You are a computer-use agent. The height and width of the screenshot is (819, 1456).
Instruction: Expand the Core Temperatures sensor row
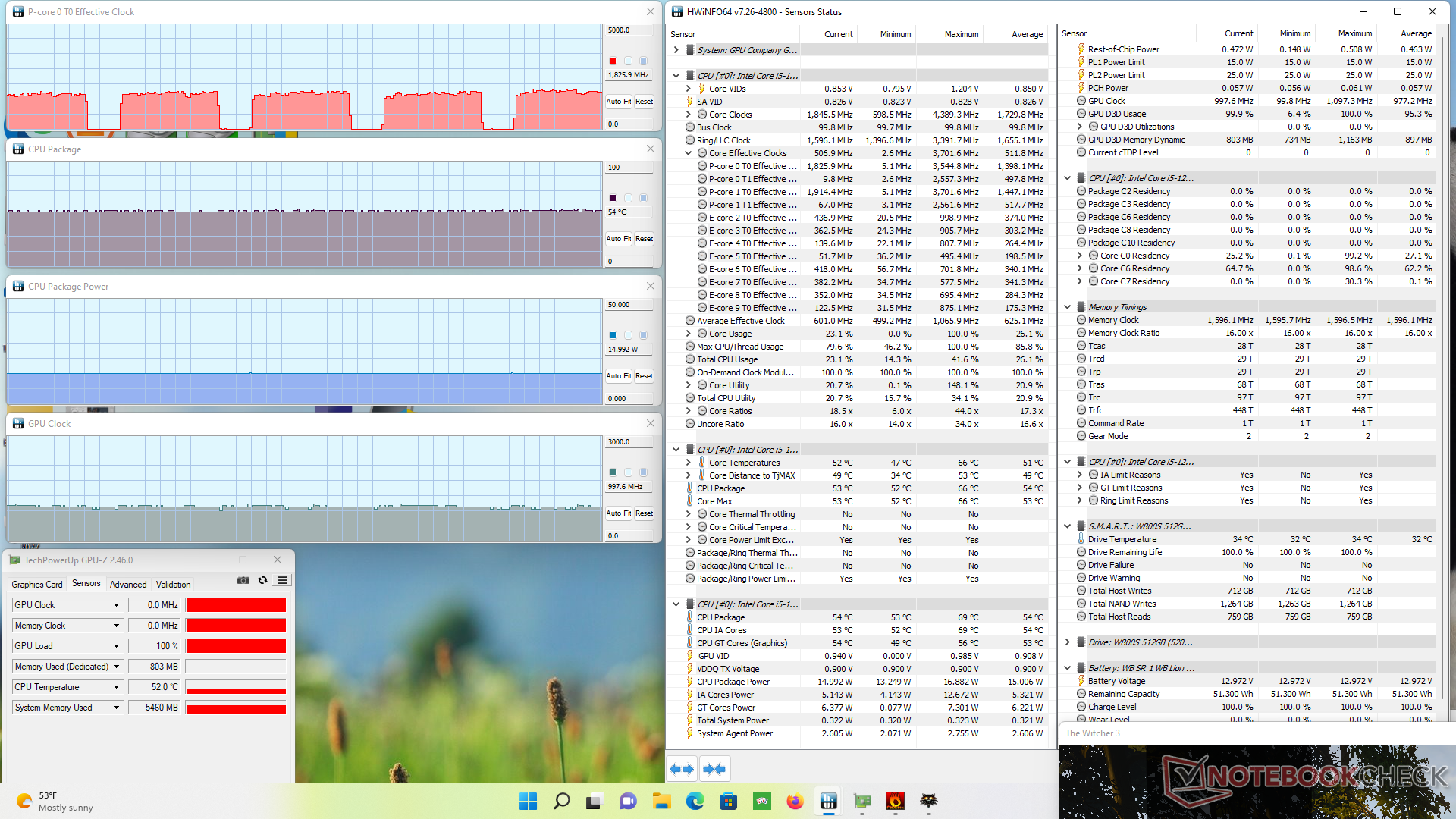coord(688,463)
